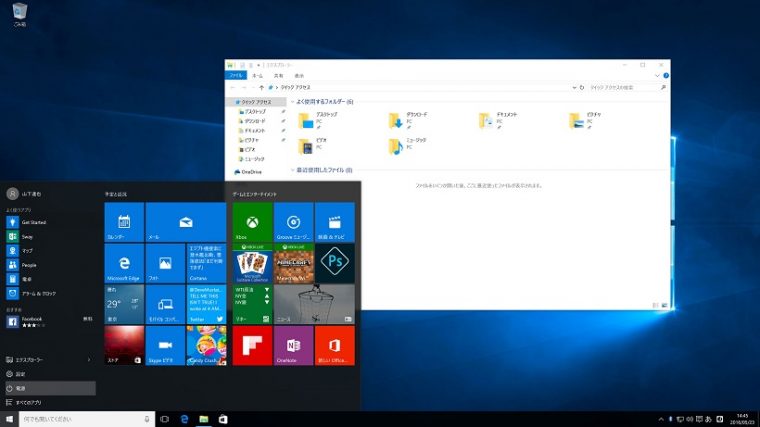Open the address bar history dropdown

tap(574, 87)
